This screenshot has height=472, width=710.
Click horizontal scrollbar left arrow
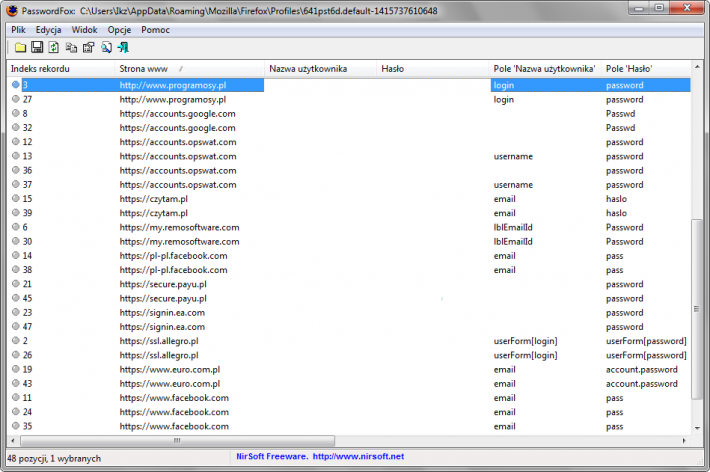[x=13, y=440]
